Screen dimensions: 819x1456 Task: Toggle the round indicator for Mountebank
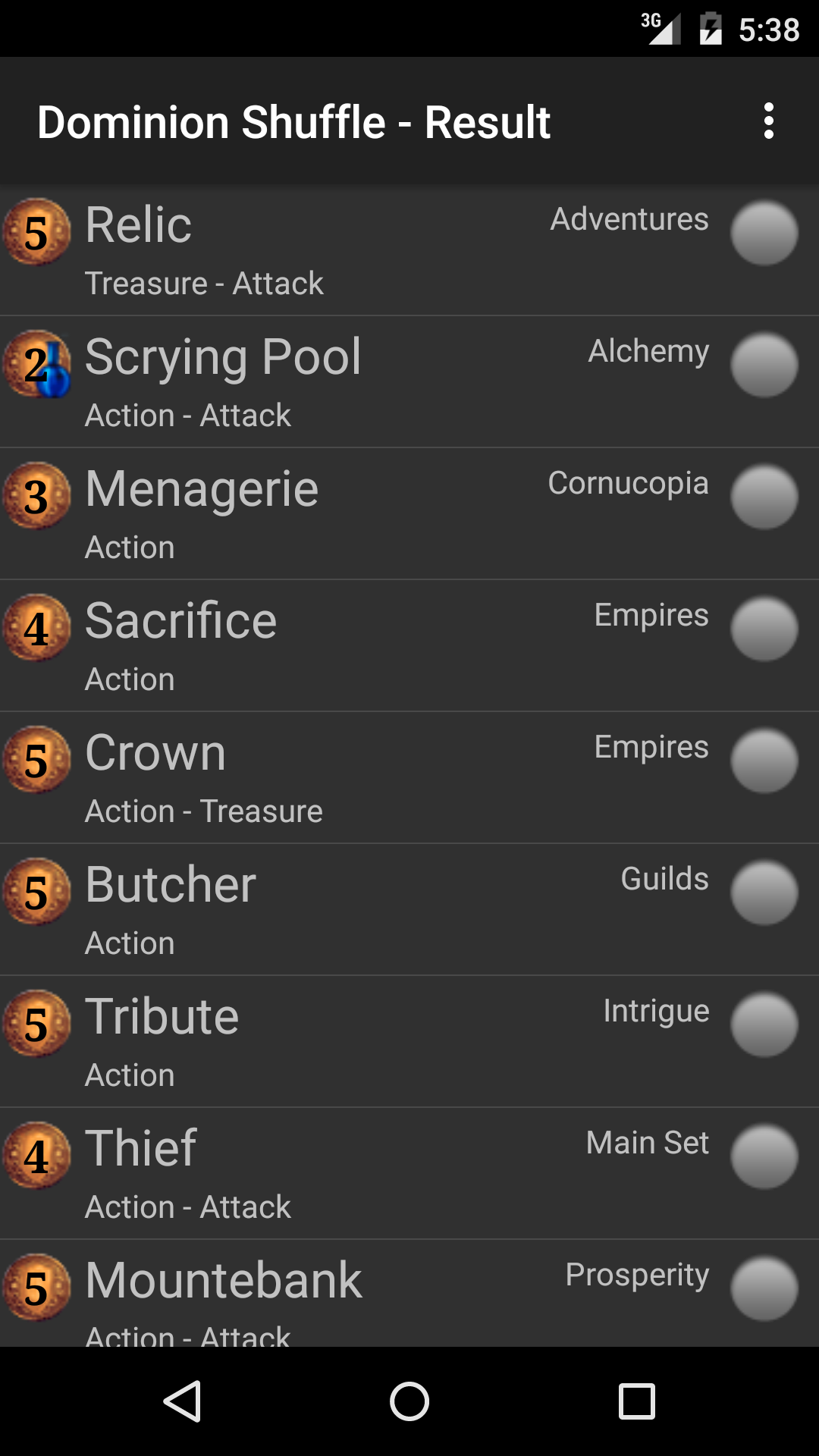[x=764, y=1288]
